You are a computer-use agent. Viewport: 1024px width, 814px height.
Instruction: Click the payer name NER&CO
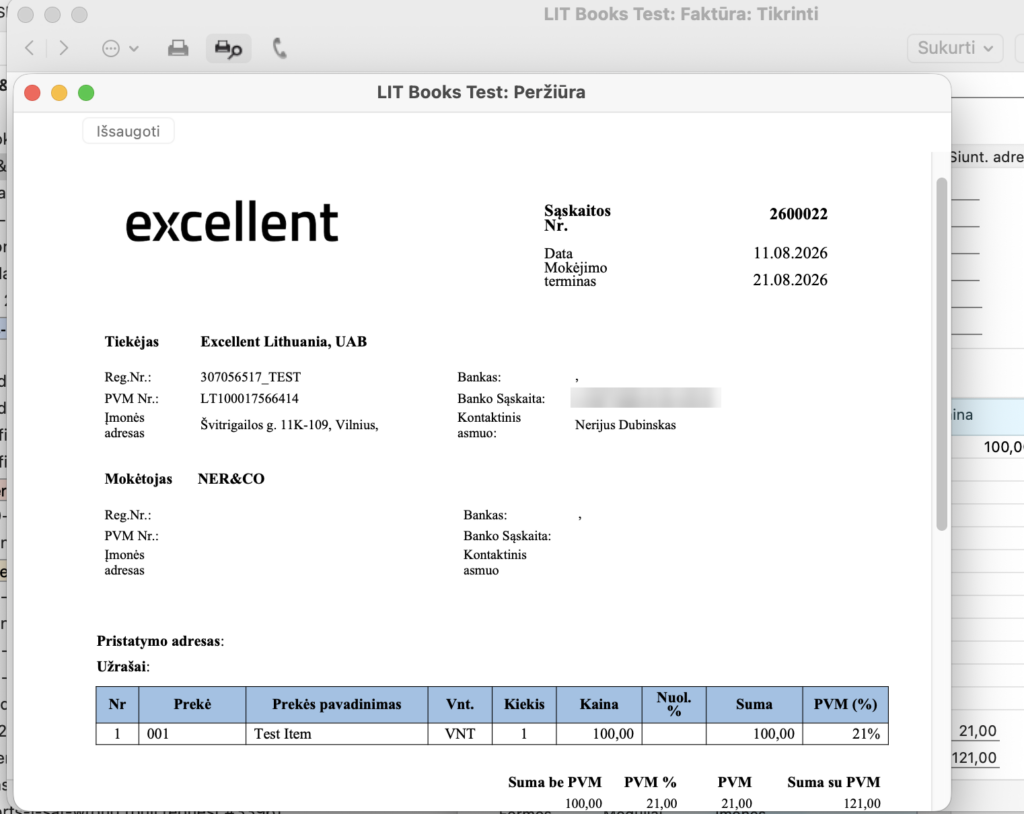231,479
